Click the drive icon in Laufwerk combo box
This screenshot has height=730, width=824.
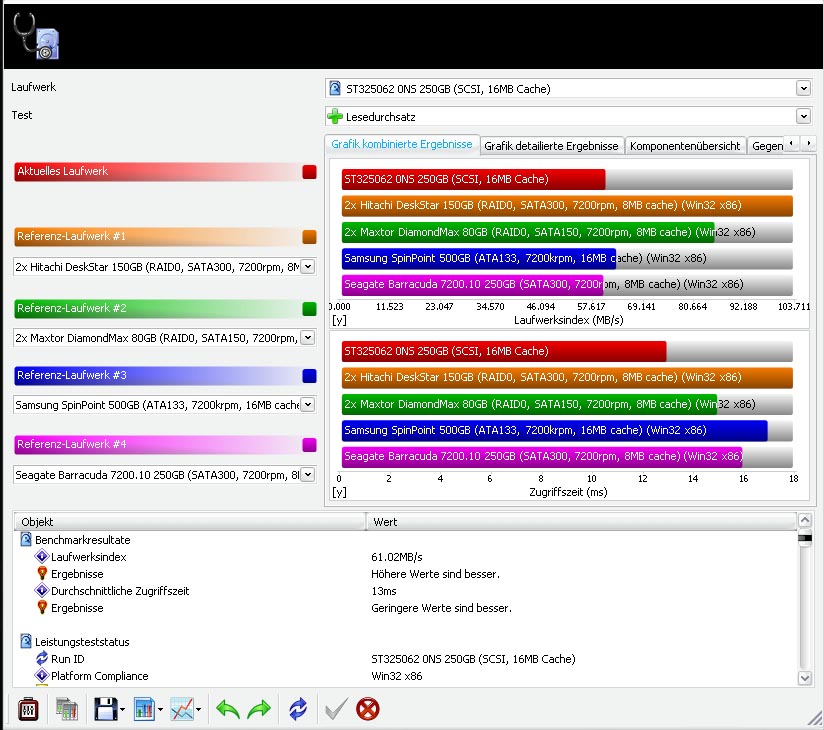pos(335,88)
